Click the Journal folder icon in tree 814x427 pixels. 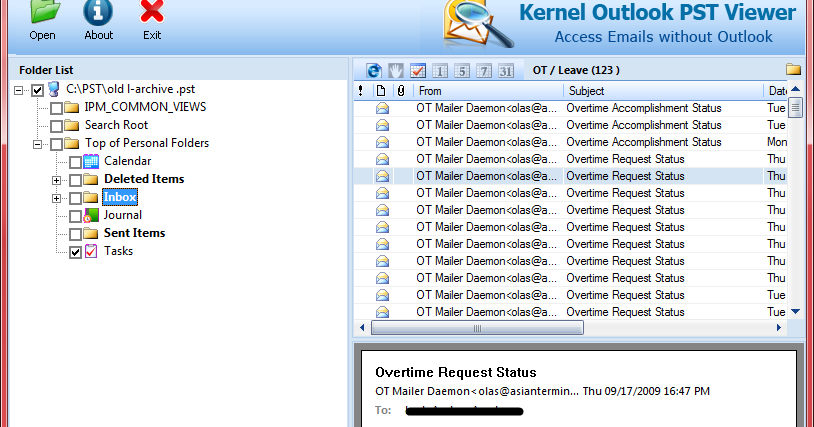pyautogui.click(x=91, y=215)
